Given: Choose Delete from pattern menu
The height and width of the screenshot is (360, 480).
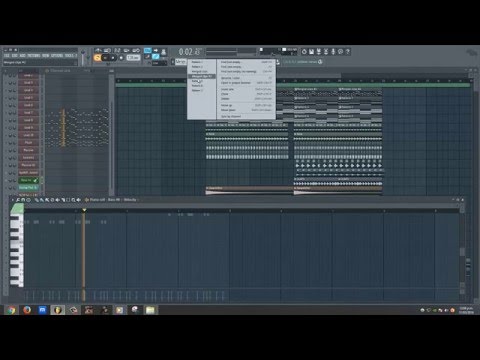Looking at the screenshot, I should pyautogui.click(x=246, y=99).
